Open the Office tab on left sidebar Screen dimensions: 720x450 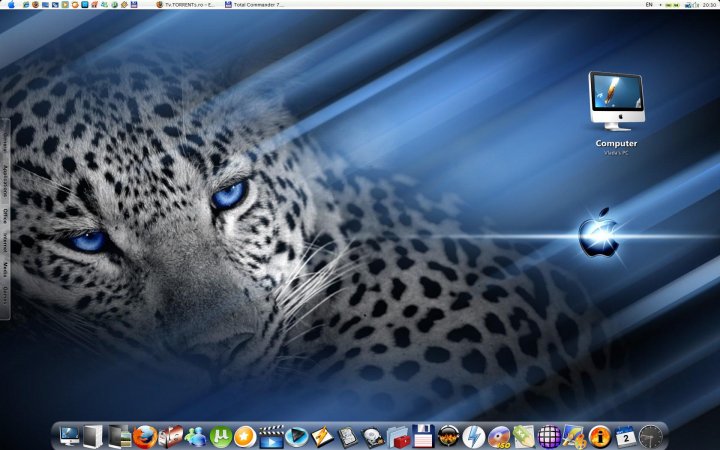tap(6, 216)
